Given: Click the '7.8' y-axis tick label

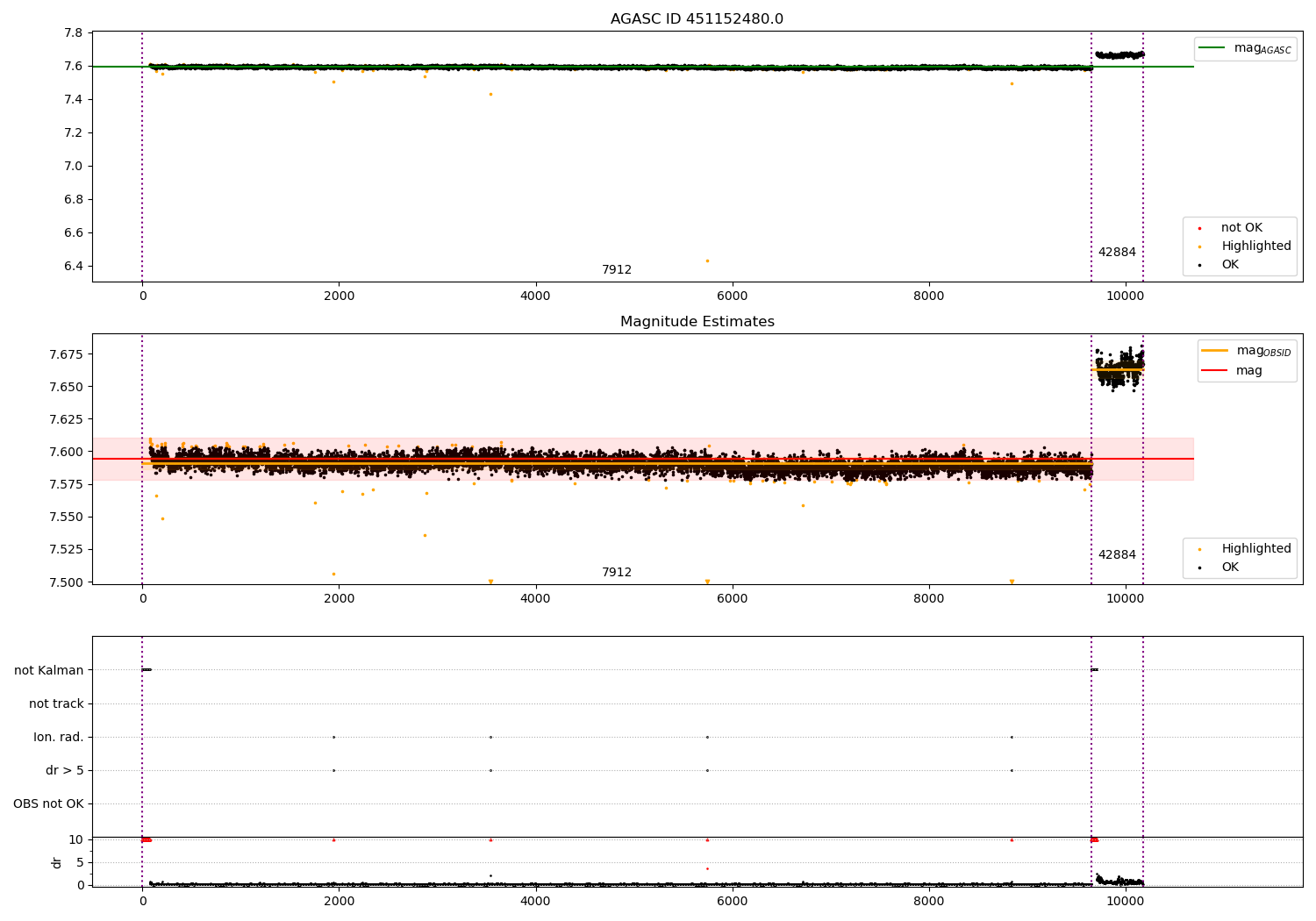Looking at the screenshot, I should click(x=75, y=33).
